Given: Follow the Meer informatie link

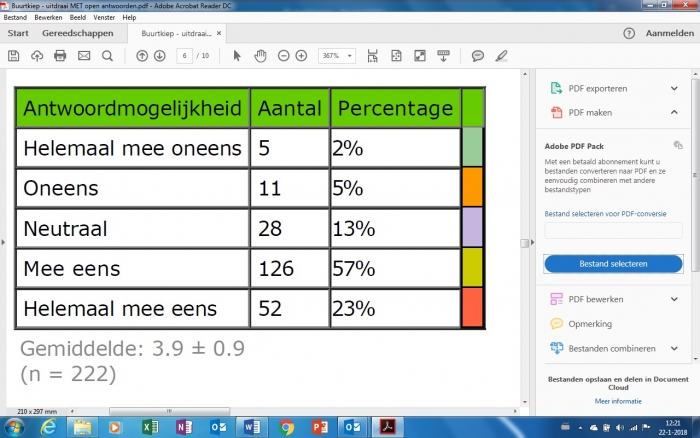Looking at the screenshot, I should [x=616, y=400].
